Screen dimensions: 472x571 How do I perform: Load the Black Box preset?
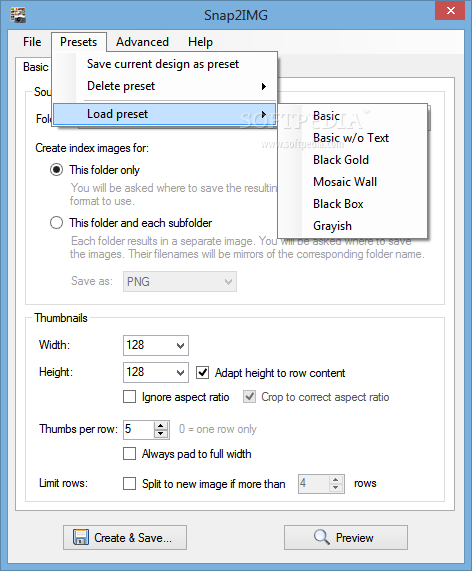point(352,204)
